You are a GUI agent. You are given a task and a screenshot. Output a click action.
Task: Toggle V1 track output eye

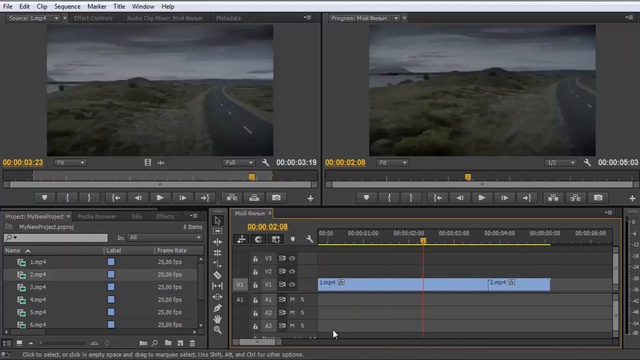click(x=292, y=284)
